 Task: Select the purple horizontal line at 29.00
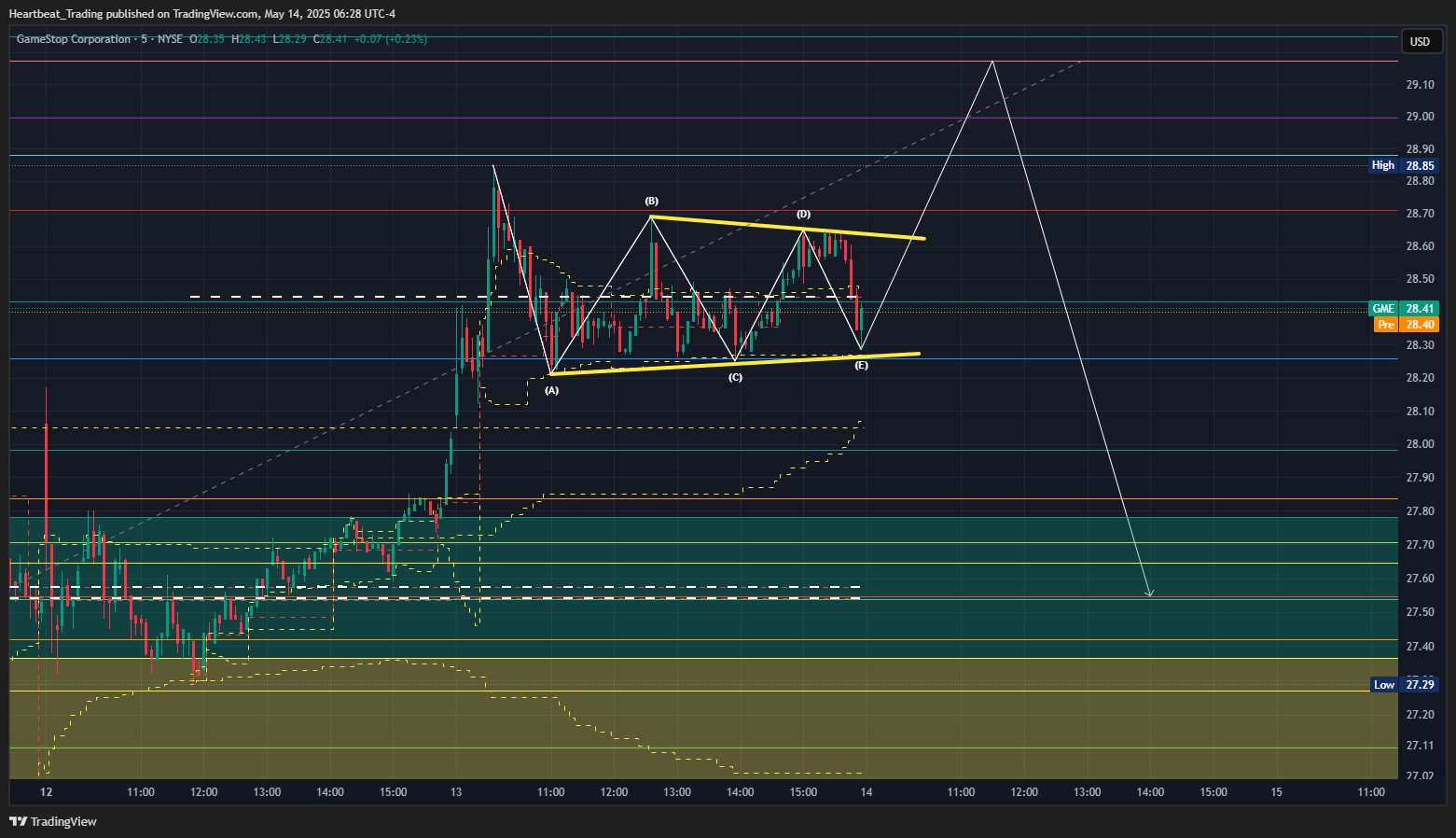click(704, 118)
